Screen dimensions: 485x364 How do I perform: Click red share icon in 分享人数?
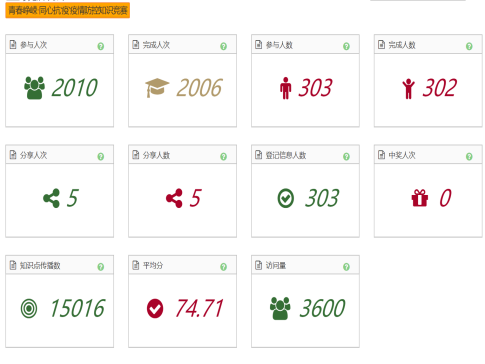click(x=174, y=198)
